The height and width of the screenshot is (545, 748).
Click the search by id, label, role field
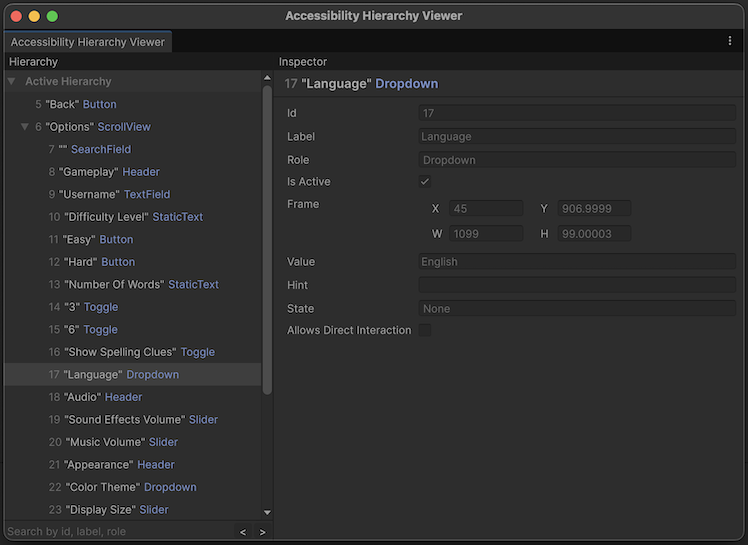tap(119, 532)
